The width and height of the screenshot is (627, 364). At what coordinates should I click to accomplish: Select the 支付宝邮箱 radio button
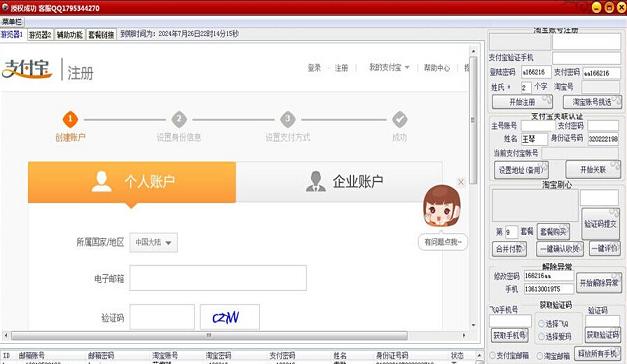pos(493,355)
